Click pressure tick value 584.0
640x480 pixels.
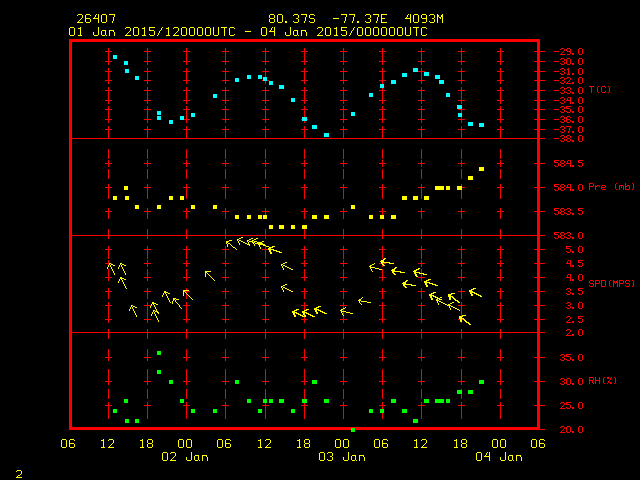coord(569,188)
